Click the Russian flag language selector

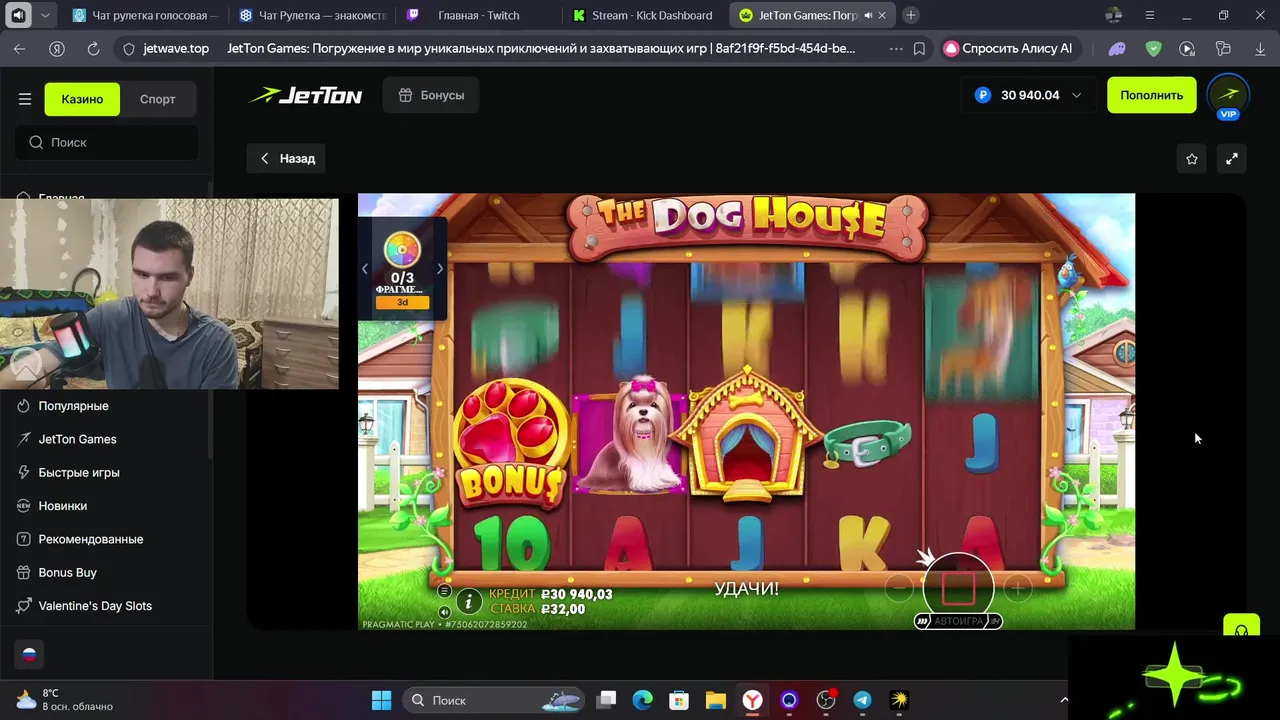click(29, 655)
